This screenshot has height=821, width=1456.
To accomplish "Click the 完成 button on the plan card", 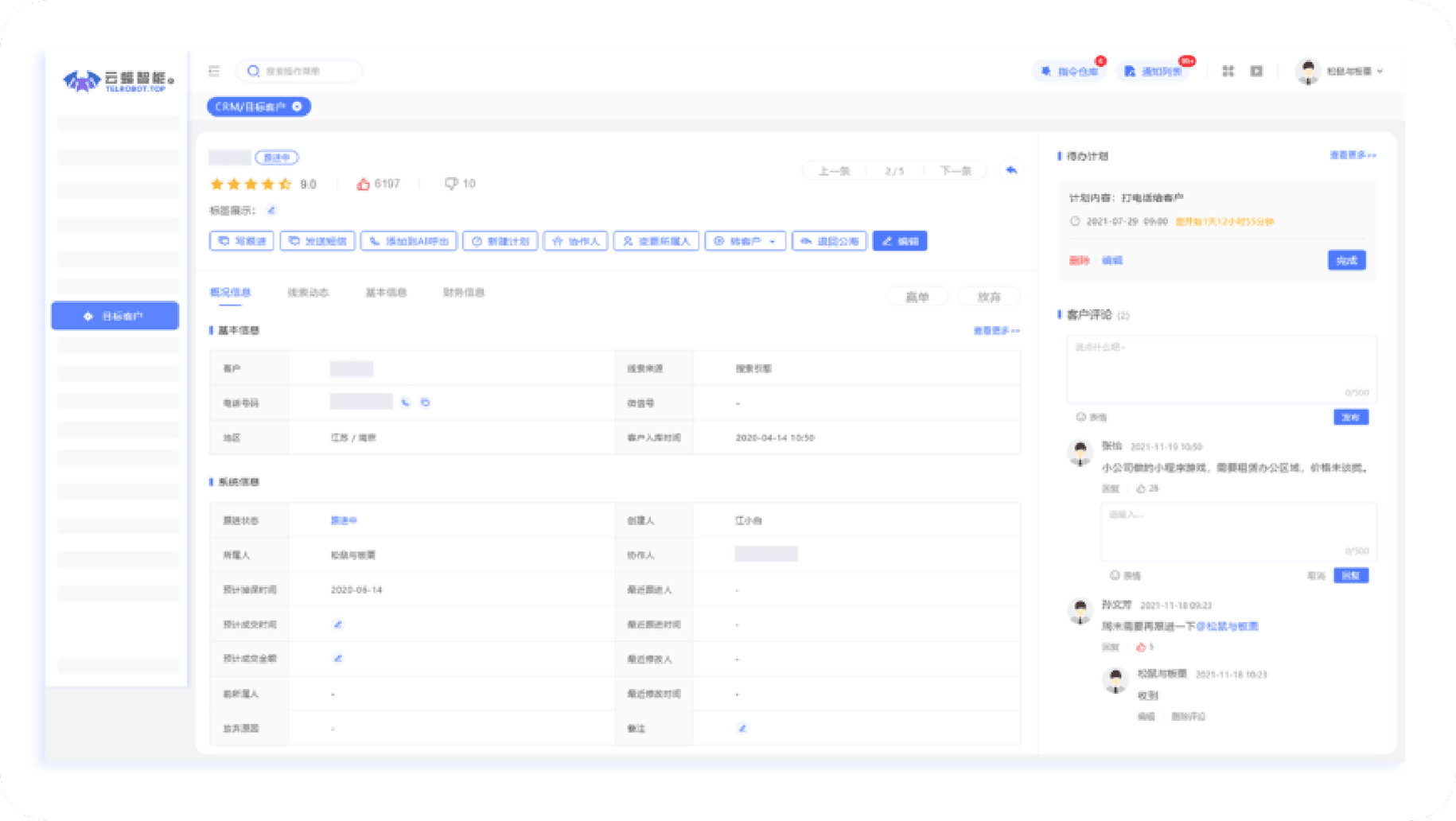I will pyautogui.click(x=1346, y=260).
